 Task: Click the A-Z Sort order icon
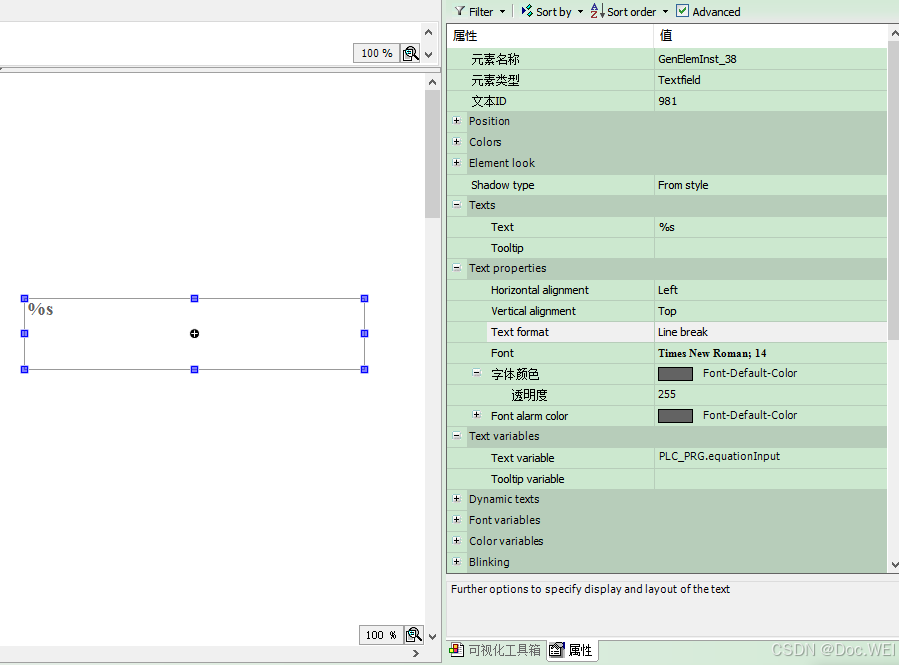(597, 11)
